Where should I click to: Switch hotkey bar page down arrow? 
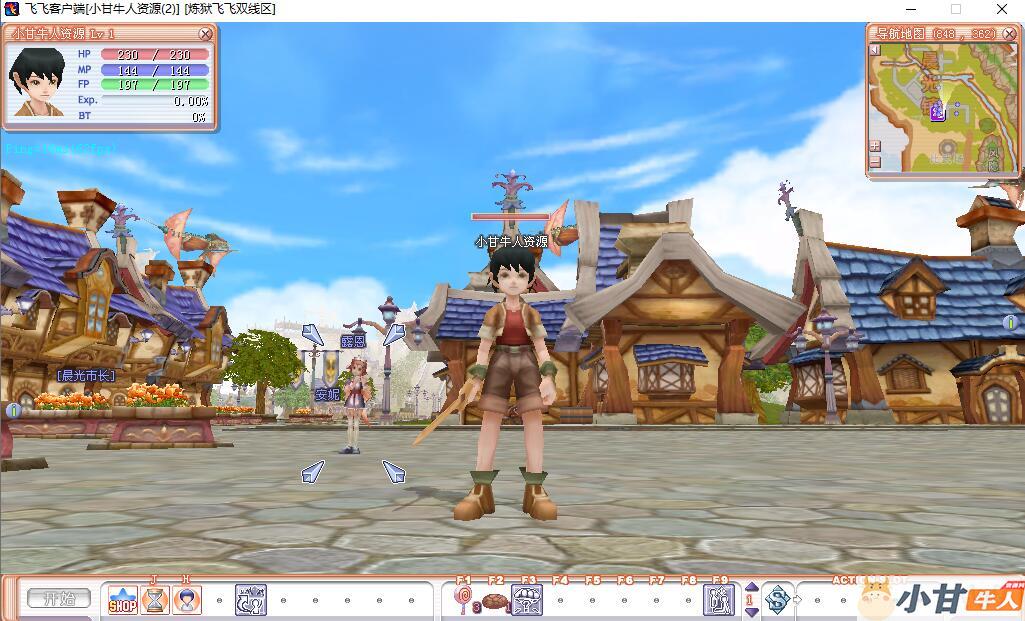[x=752, y=611]
